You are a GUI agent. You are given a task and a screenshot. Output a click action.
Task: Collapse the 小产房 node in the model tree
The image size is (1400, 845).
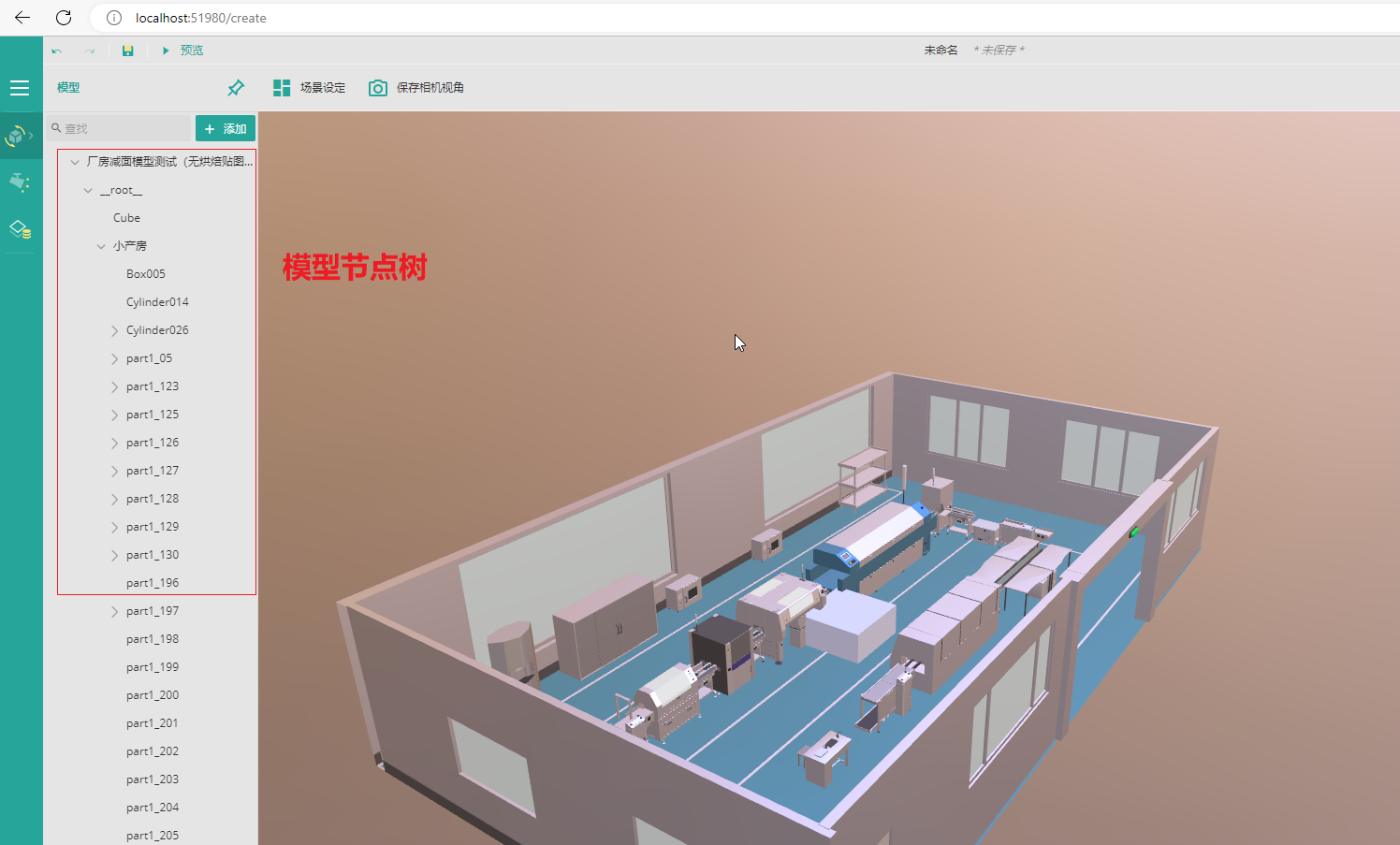pyautogui.click(x=101, y=245)
